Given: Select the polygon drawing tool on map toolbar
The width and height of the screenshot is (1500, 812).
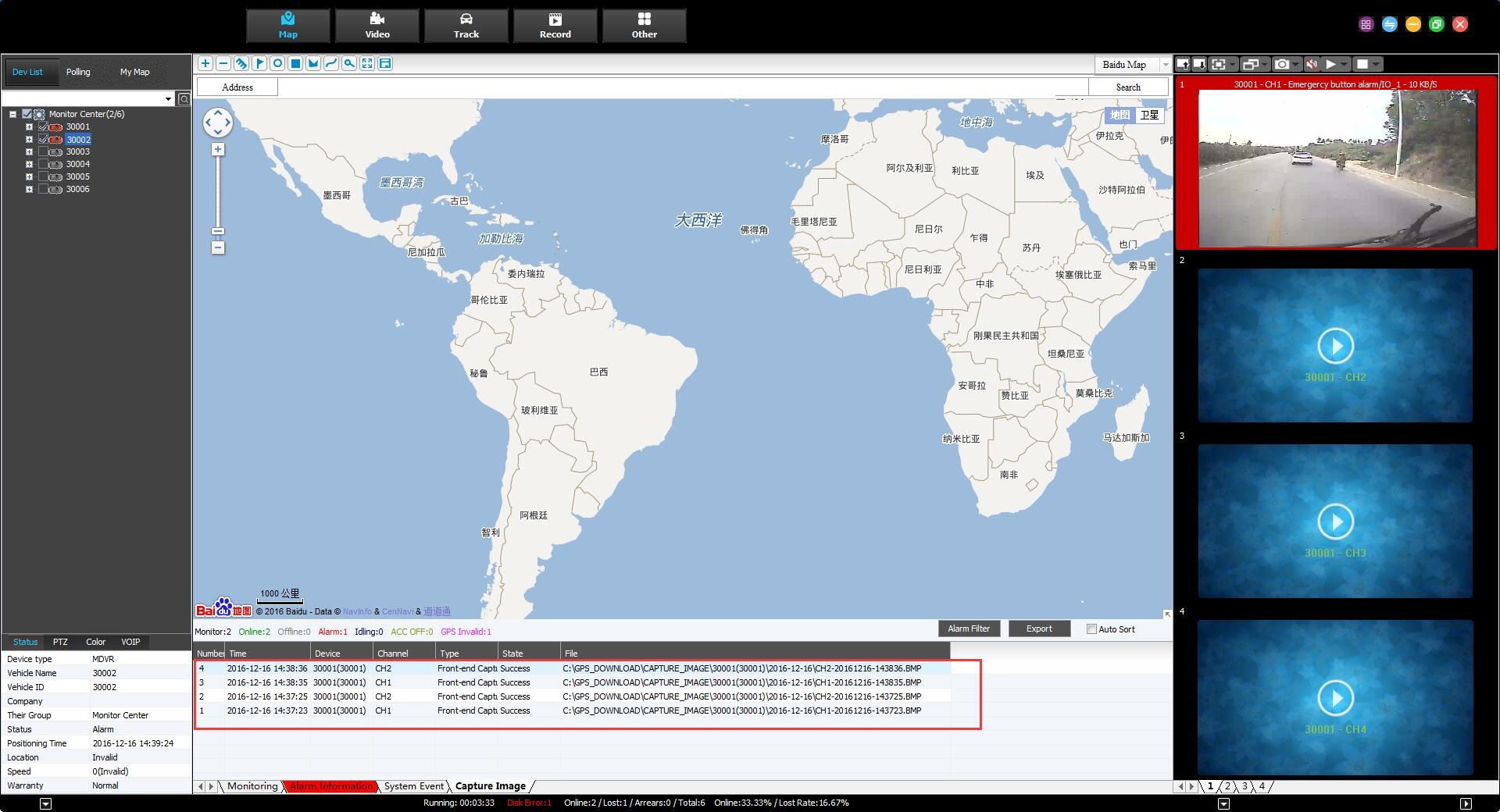Looking at the screenshot, I should tap(313, 63).
